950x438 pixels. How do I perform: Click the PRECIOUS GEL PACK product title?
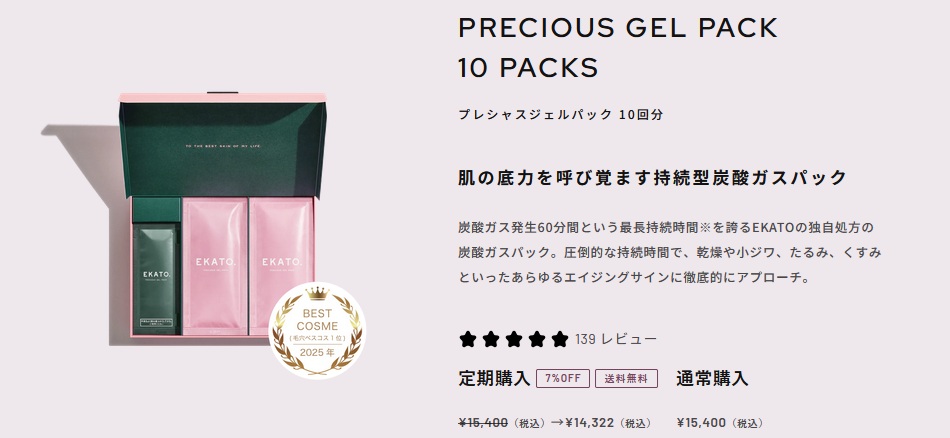pos(617,28)
